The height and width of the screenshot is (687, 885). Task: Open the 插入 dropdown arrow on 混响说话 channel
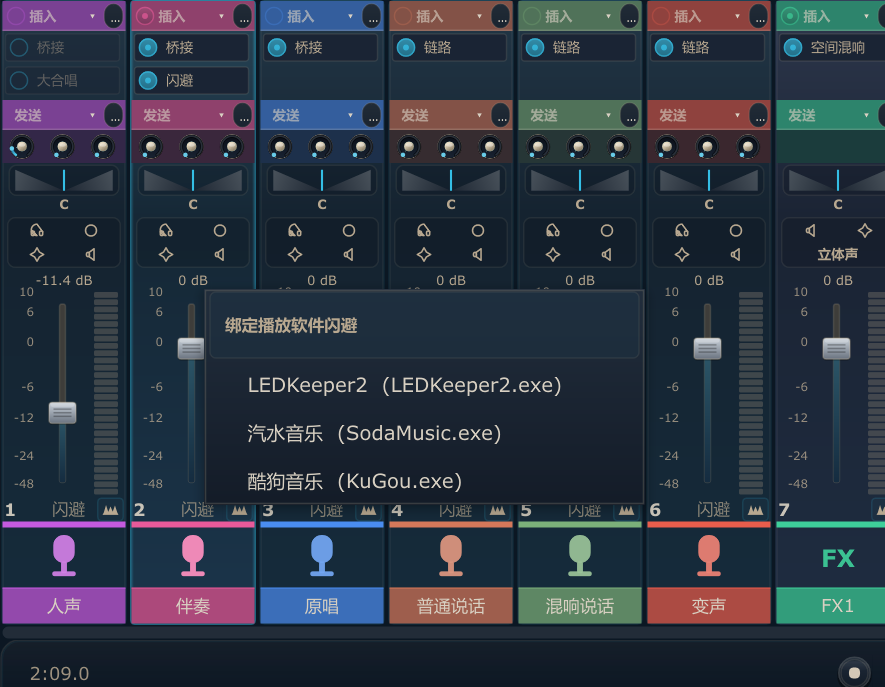[x=608, y=16]
